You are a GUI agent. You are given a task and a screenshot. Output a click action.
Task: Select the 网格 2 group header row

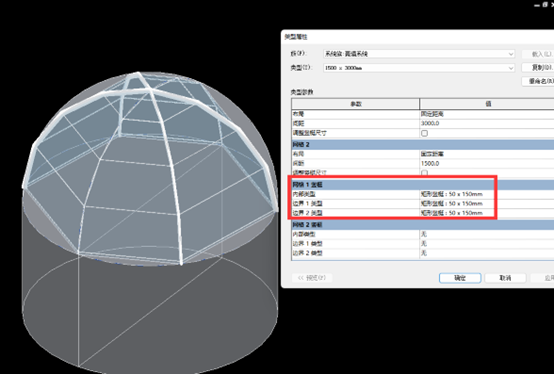pyautogui.click(x=423, y=145)
